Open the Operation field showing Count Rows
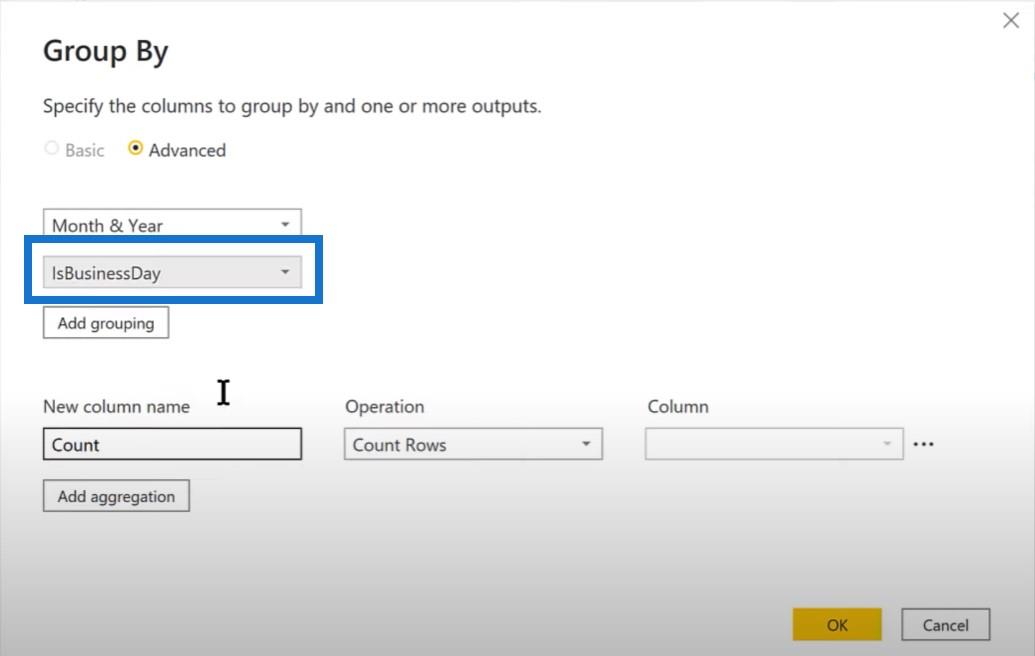 [x=473, y=443]
